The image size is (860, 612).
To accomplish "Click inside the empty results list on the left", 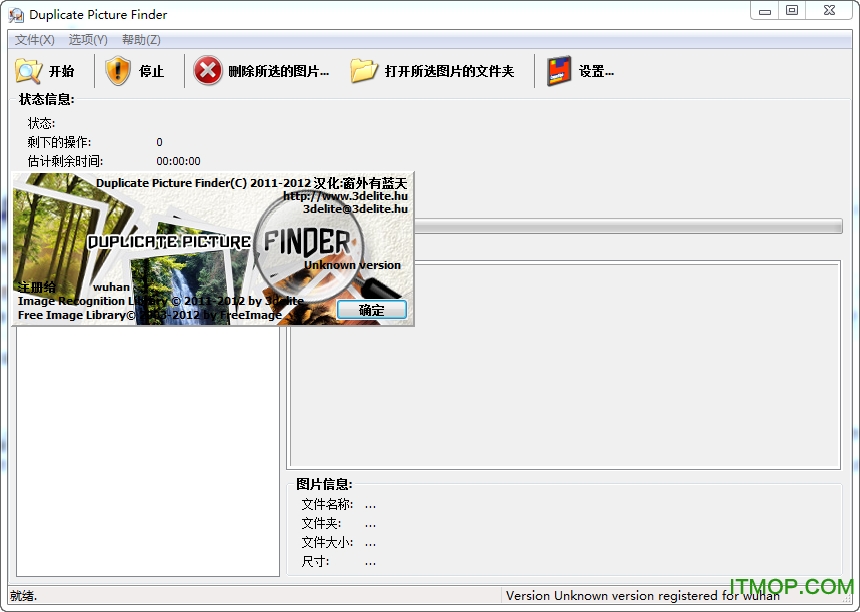I will tap(147, 450).
